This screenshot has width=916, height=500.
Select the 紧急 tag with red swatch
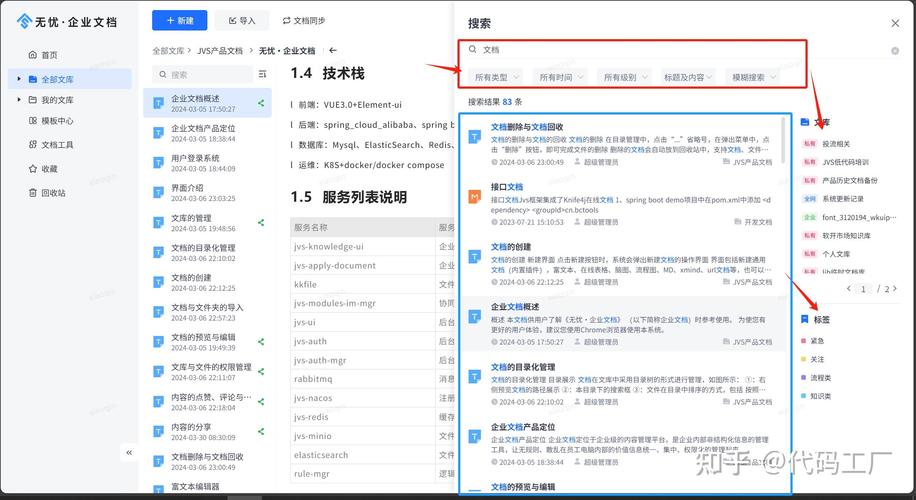click(817, 341)
